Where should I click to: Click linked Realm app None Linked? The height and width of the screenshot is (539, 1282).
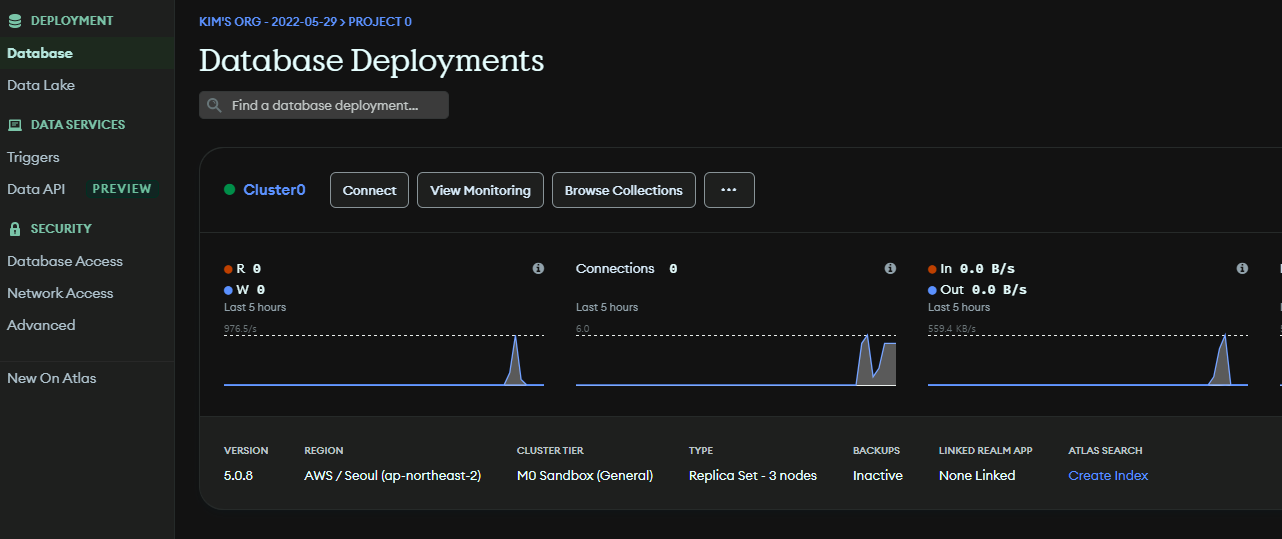[977, 476]
